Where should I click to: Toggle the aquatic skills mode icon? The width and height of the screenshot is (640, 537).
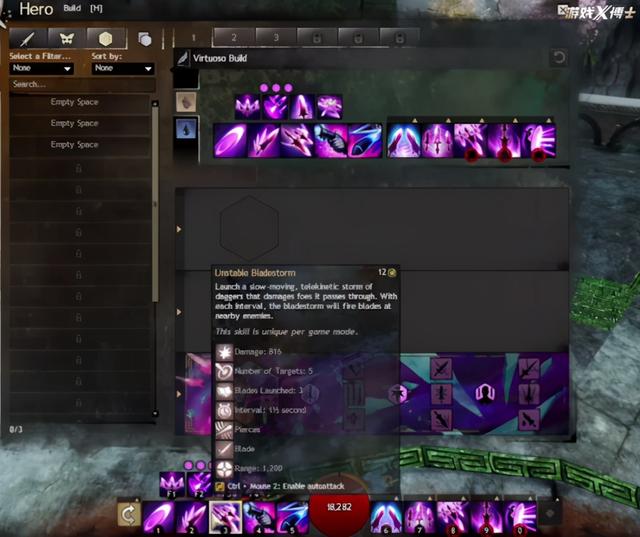186,129
